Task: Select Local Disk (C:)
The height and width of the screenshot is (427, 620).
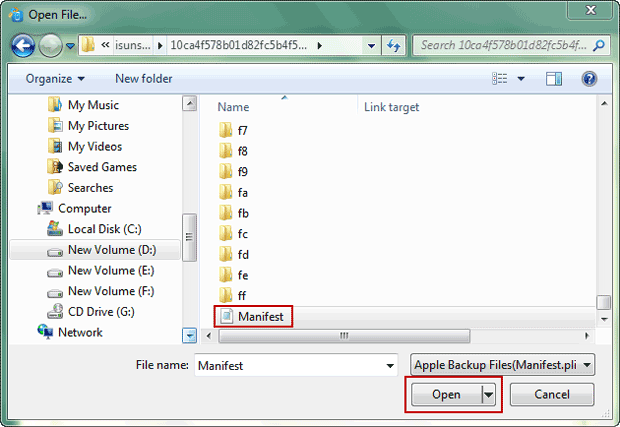Action: click(105, 229)
